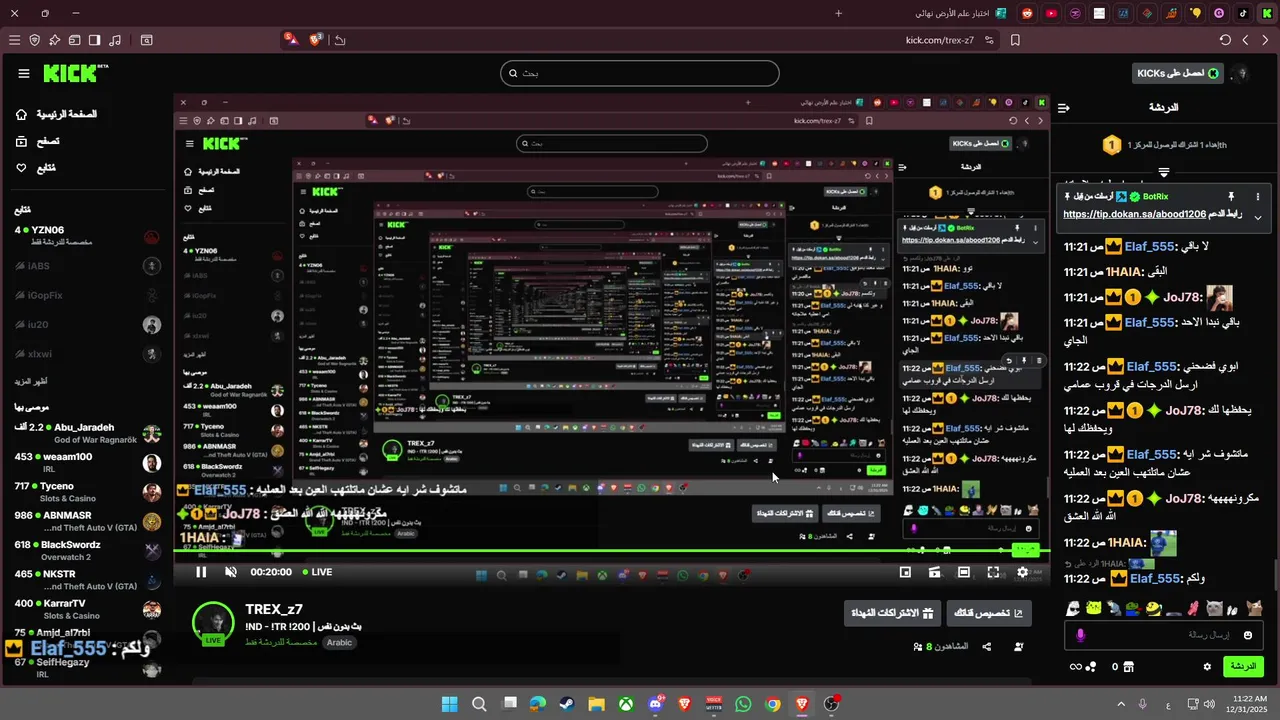
Task: Open the browser music player icon
Action: 114,40
